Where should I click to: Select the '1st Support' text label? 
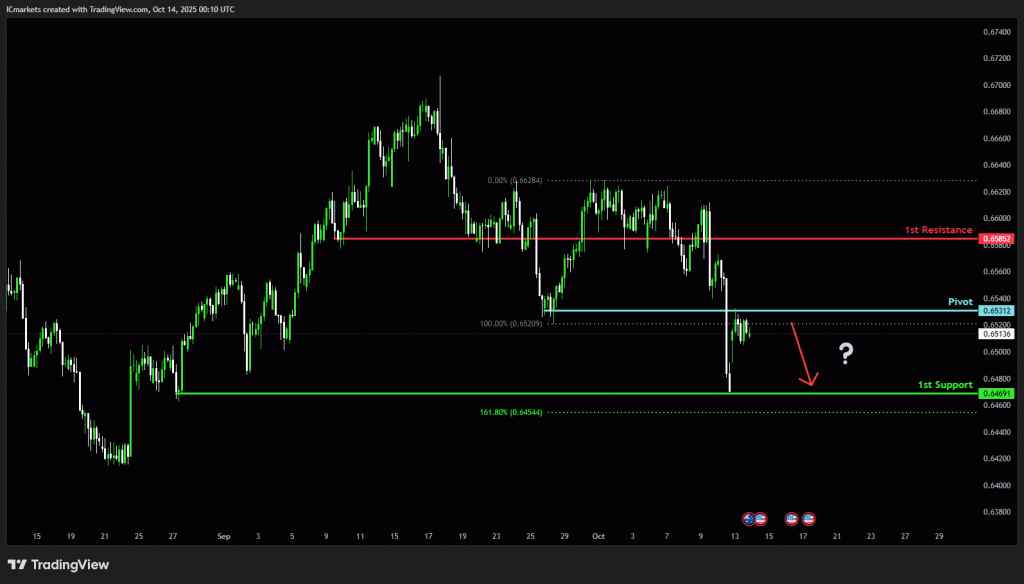(x=945, y=384)
